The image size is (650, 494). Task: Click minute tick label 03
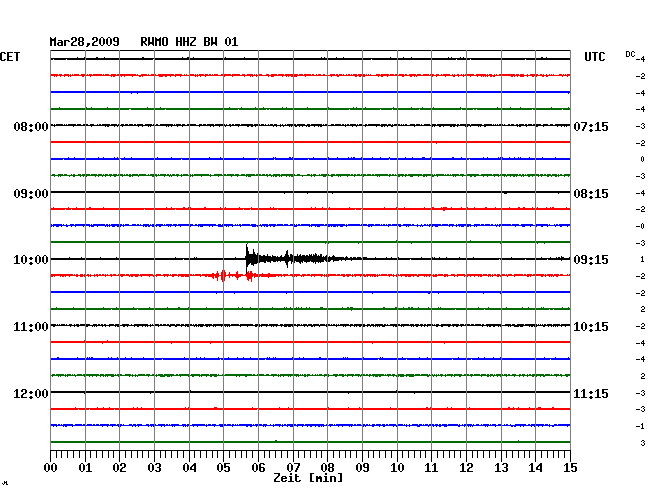pos(154,468)
